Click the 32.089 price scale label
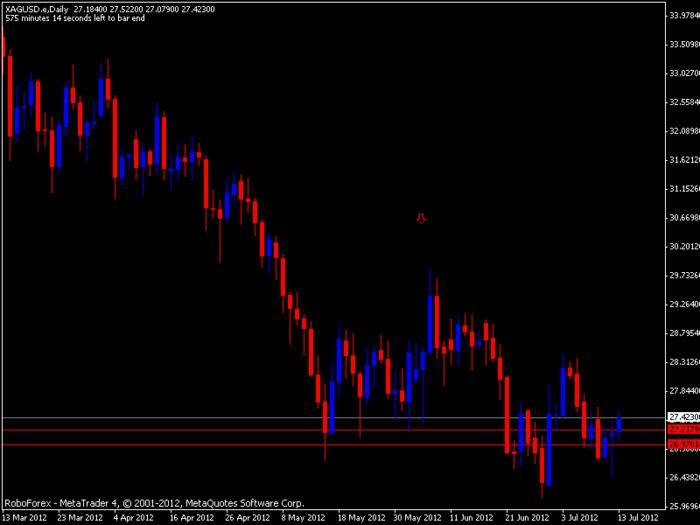700x525 pixels. (684, 131)
